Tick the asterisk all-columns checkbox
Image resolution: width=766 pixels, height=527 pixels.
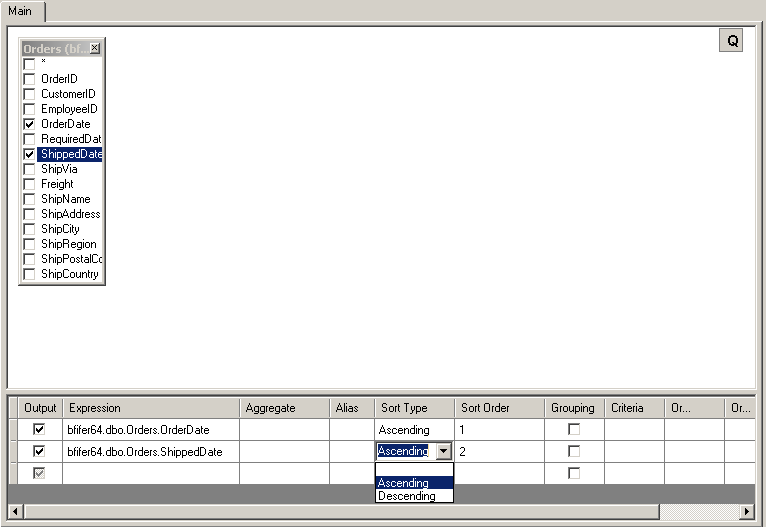click(29, 64)
